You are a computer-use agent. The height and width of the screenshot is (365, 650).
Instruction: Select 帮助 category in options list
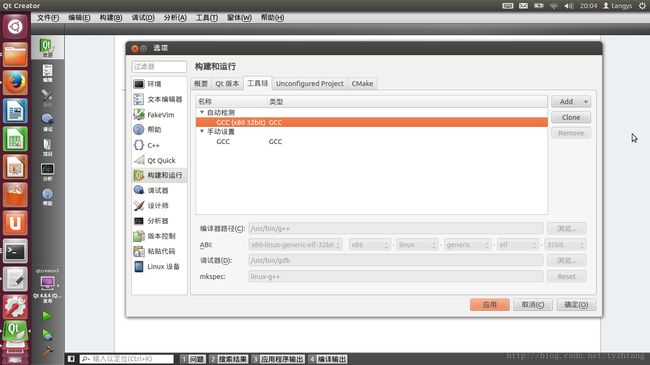(159, 129)
